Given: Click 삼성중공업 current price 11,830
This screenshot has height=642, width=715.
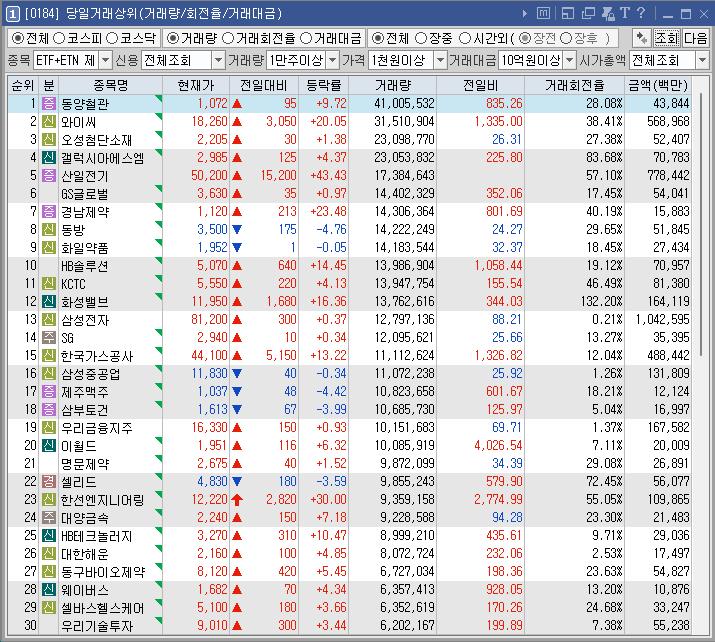Looking at the screenshot, I should pyautogui.click(x=209, y=373).
